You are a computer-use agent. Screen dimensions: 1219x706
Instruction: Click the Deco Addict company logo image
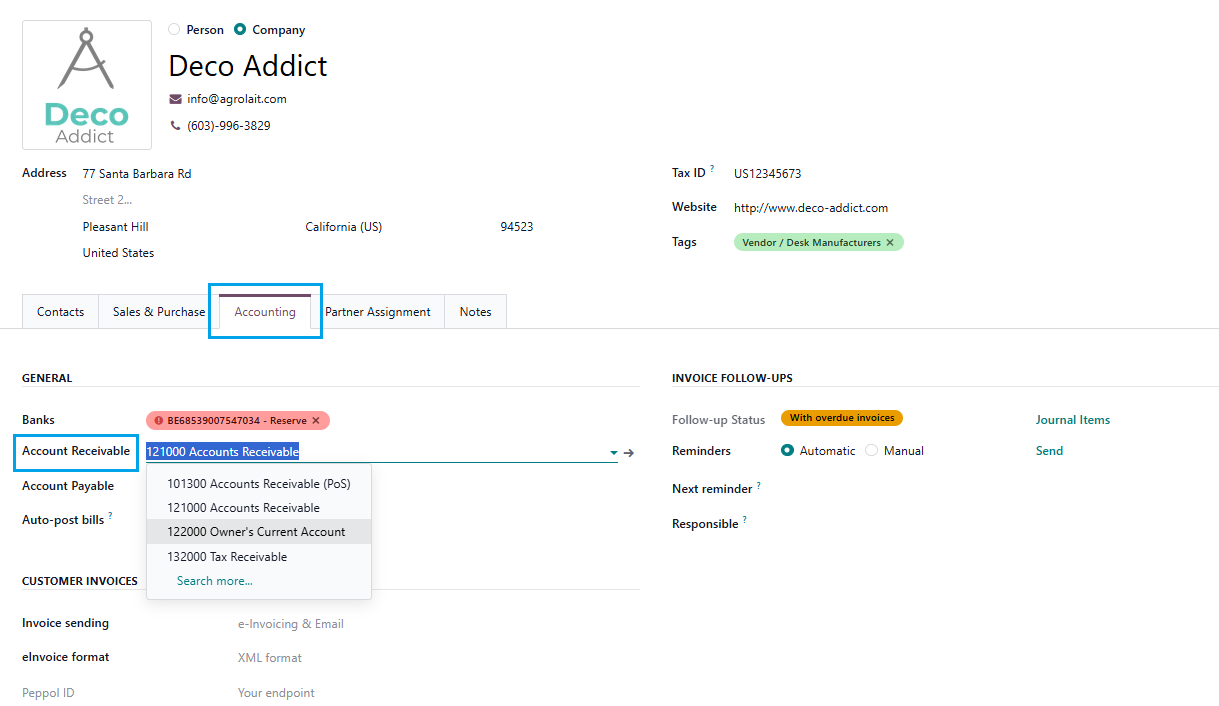pos(87,85)
